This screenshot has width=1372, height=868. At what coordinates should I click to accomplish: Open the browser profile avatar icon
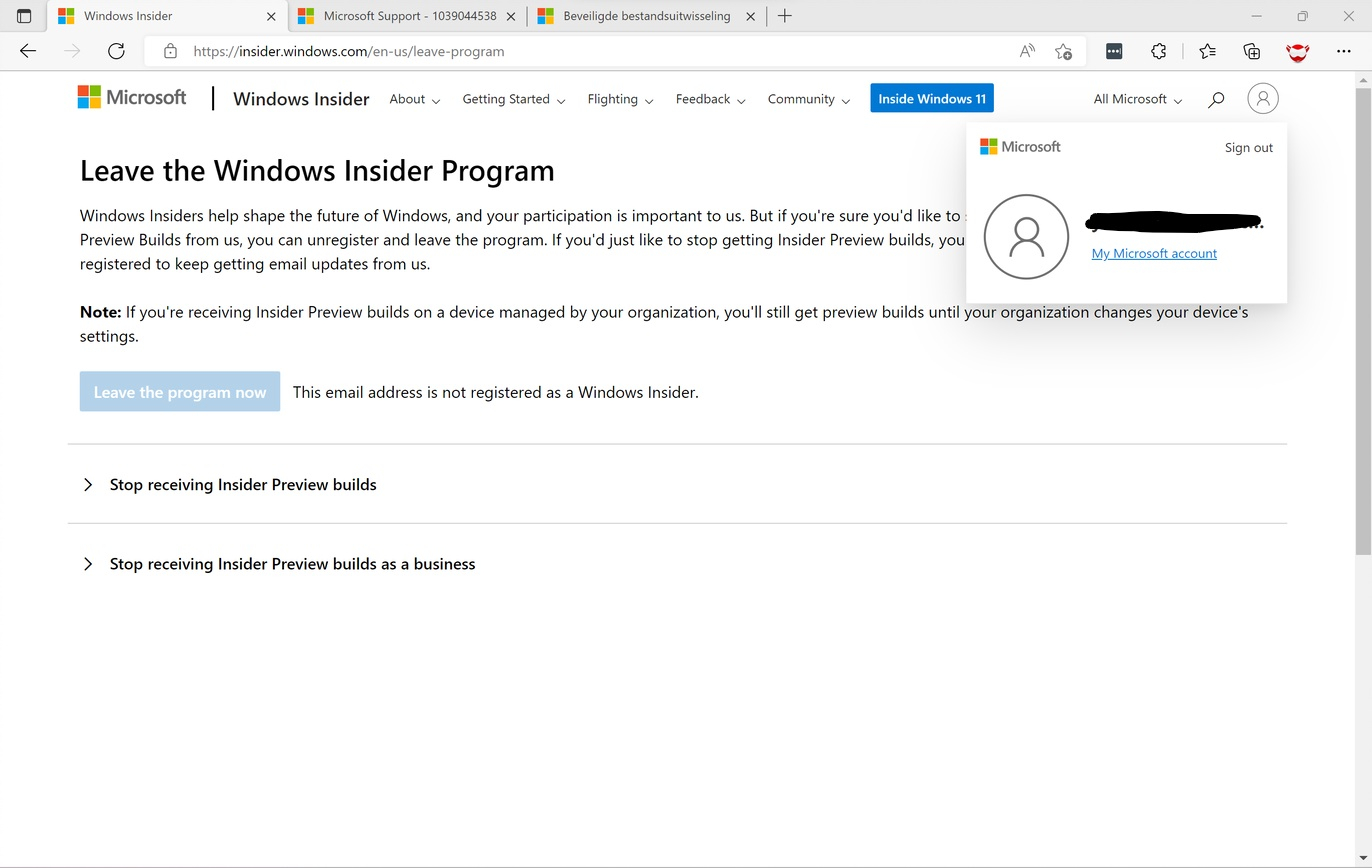click(x=1297, y=51)
